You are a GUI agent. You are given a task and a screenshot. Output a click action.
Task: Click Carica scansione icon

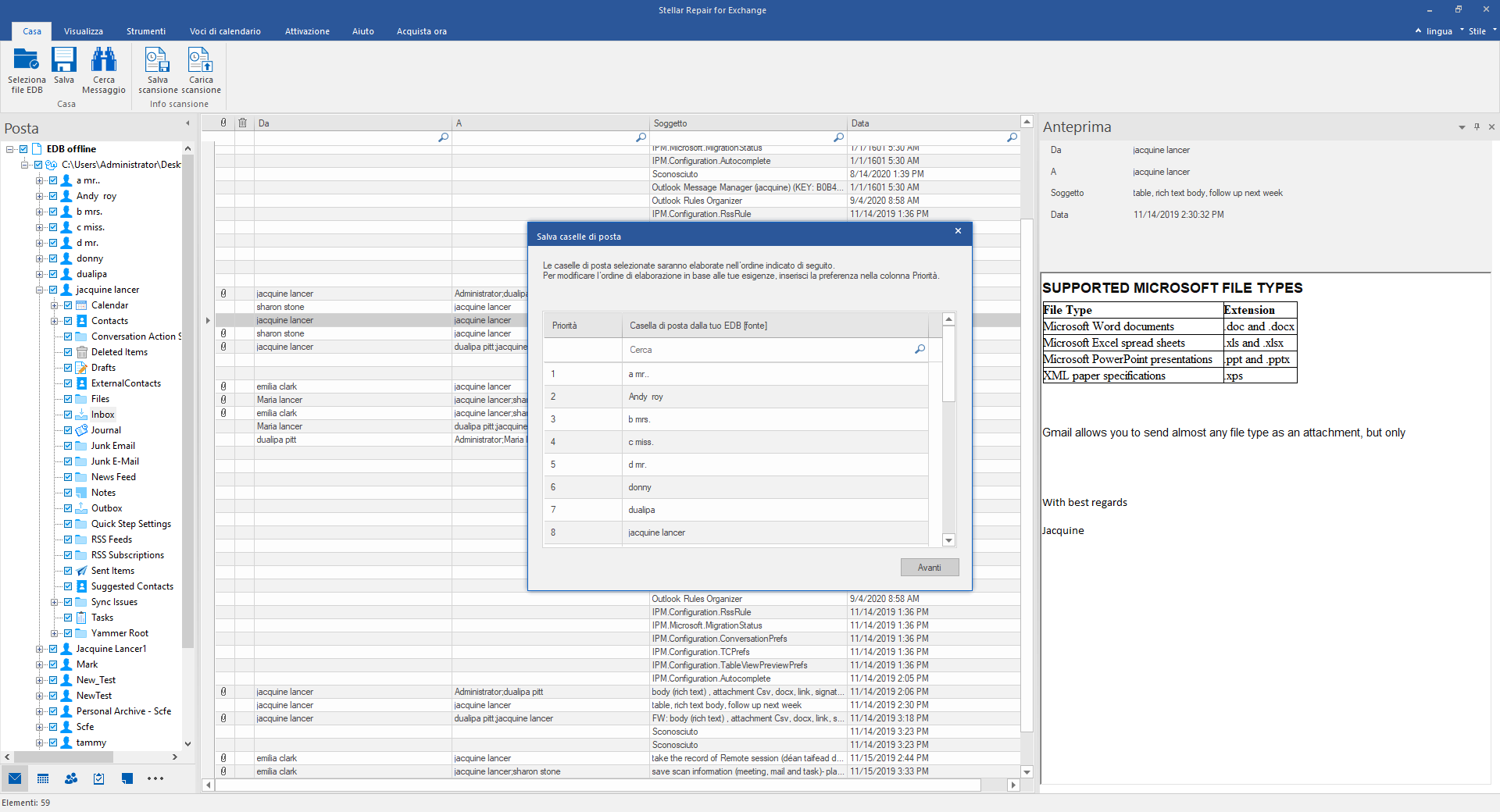click(x=200, y=60)
